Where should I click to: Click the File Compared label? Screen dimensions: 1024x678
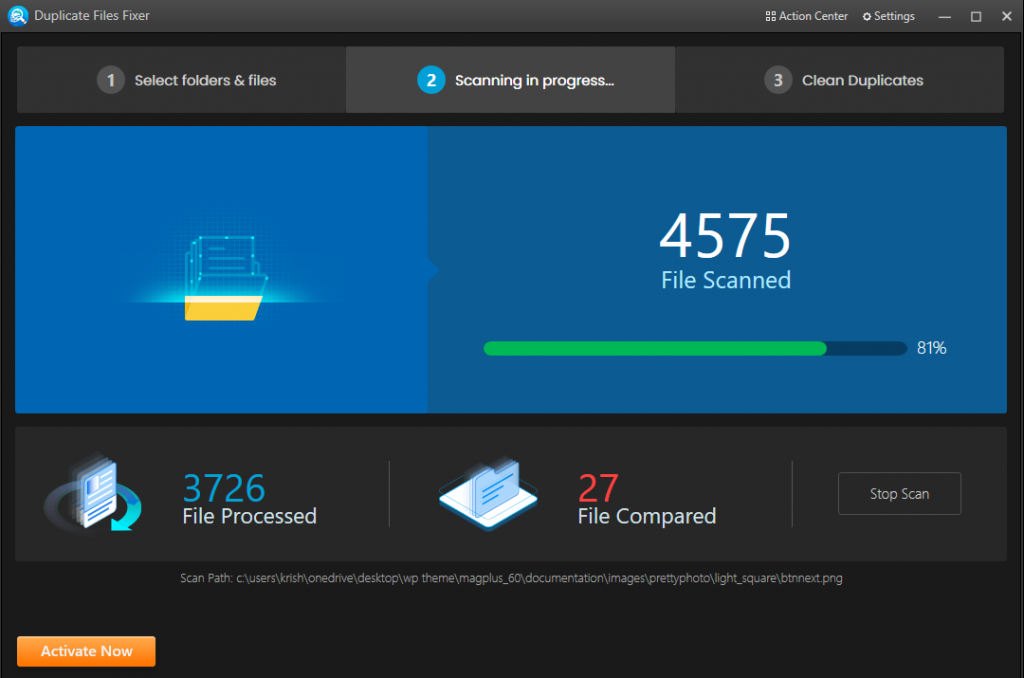(x=647, y=516)
